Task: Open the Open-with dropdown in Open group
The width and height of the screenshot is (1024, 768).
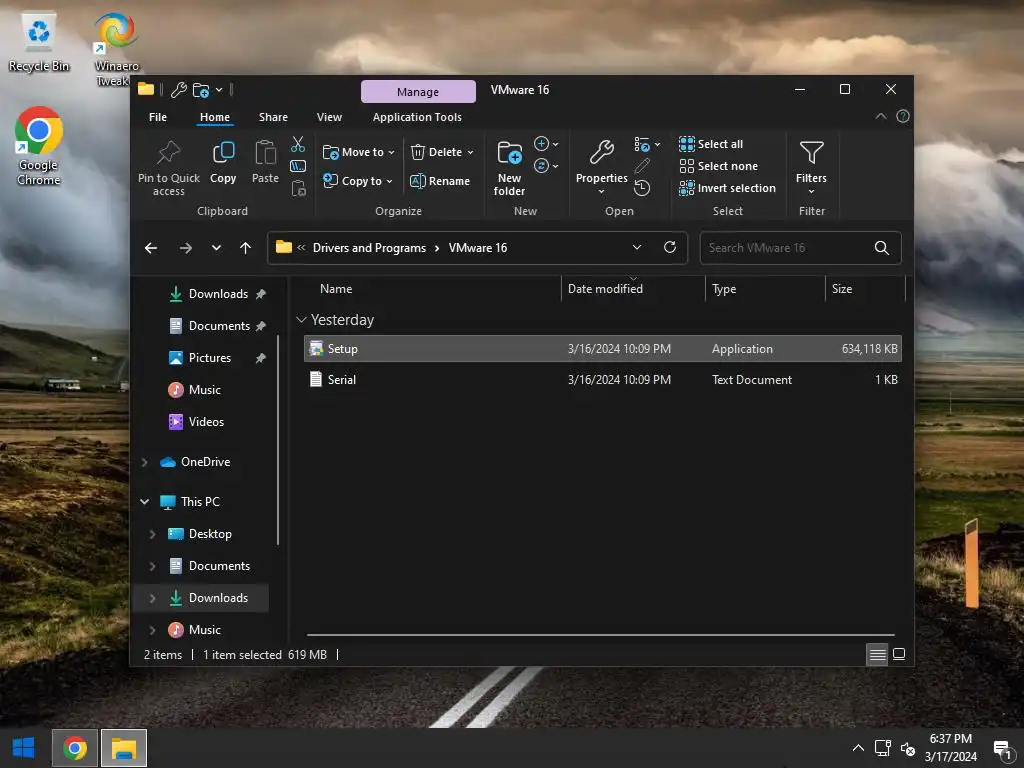Action: pyautogui.click(x=648, y=144)
